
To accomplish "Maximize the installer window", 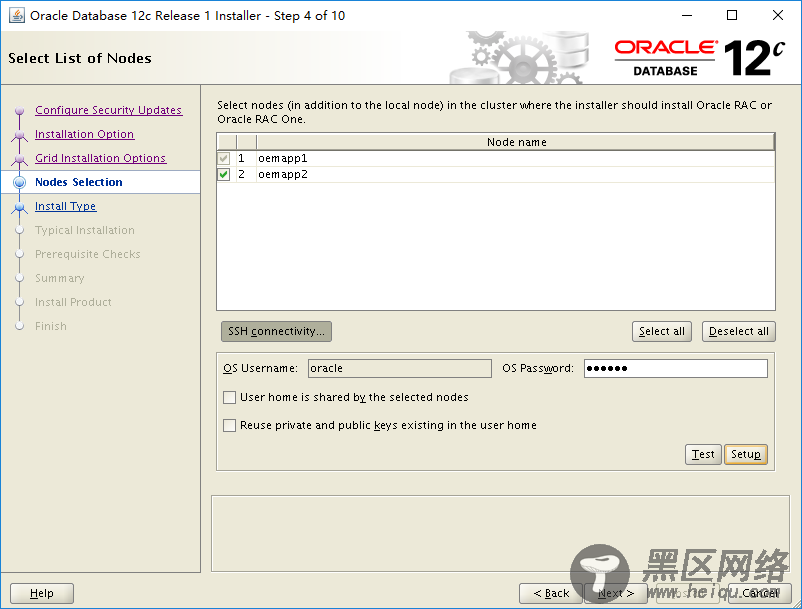I will [x=732, y=15].
